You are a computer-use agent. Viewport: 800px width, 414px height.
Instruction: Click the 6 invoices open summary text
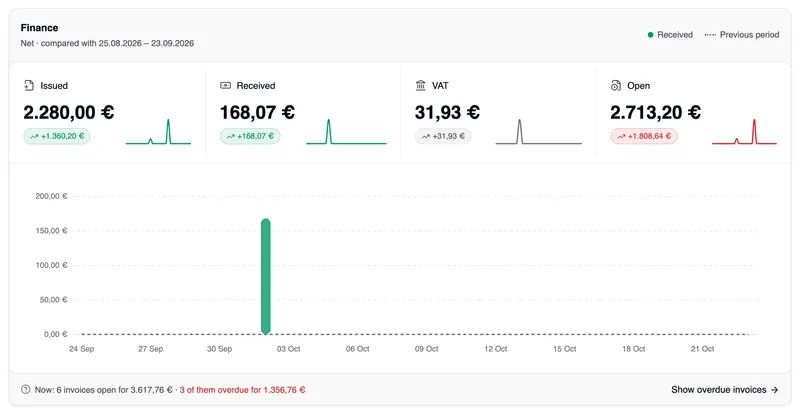coord(104,389)
